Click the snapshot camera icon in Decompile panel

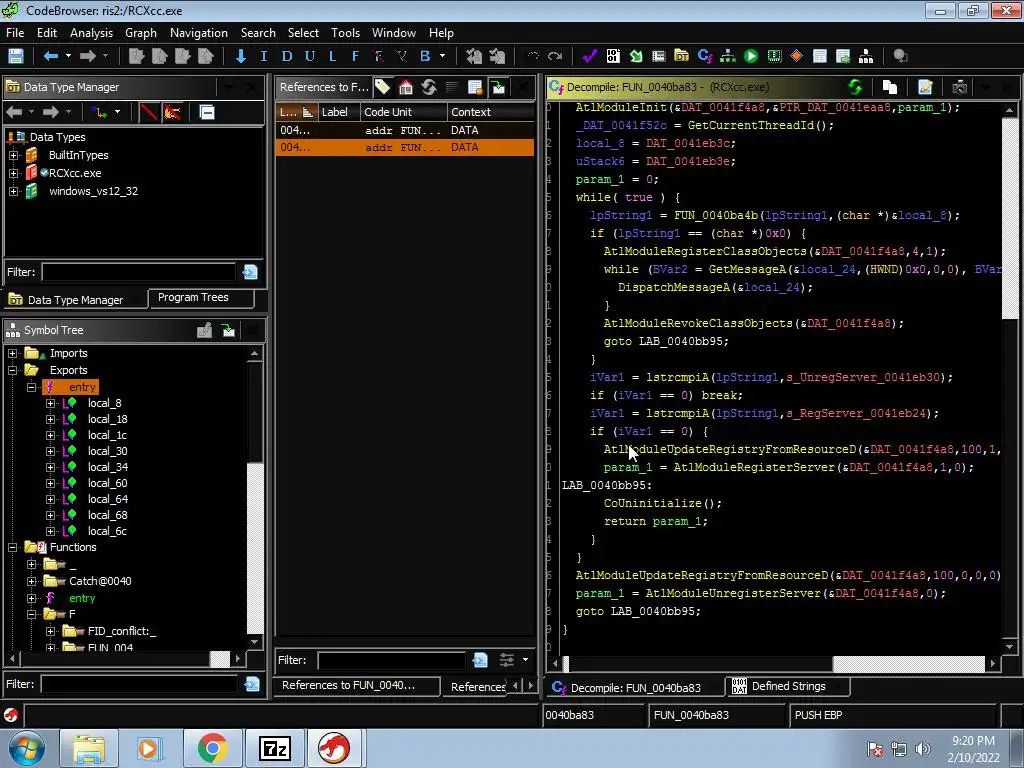959,87
